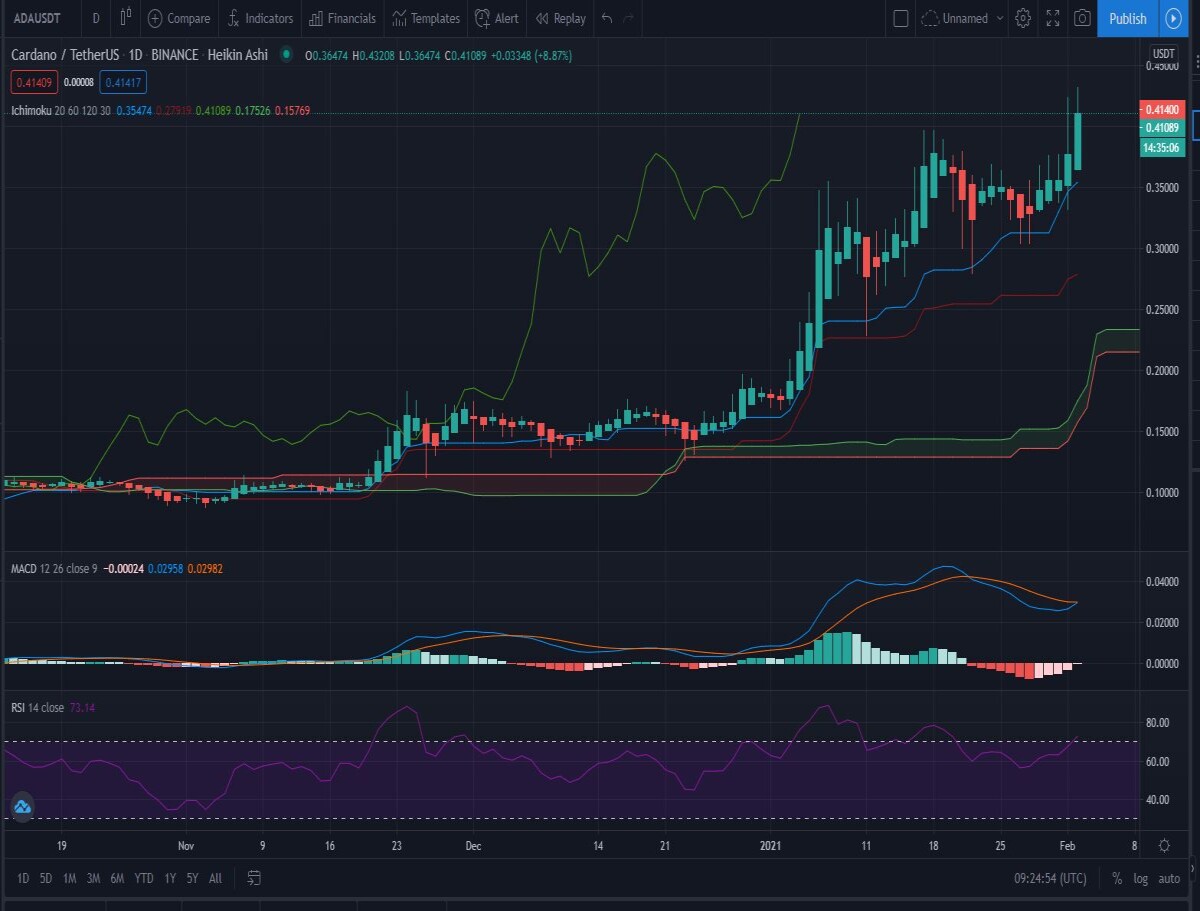Open the Indicators panel
This screenshot has height=911, width=1200.
pos(260,18)
